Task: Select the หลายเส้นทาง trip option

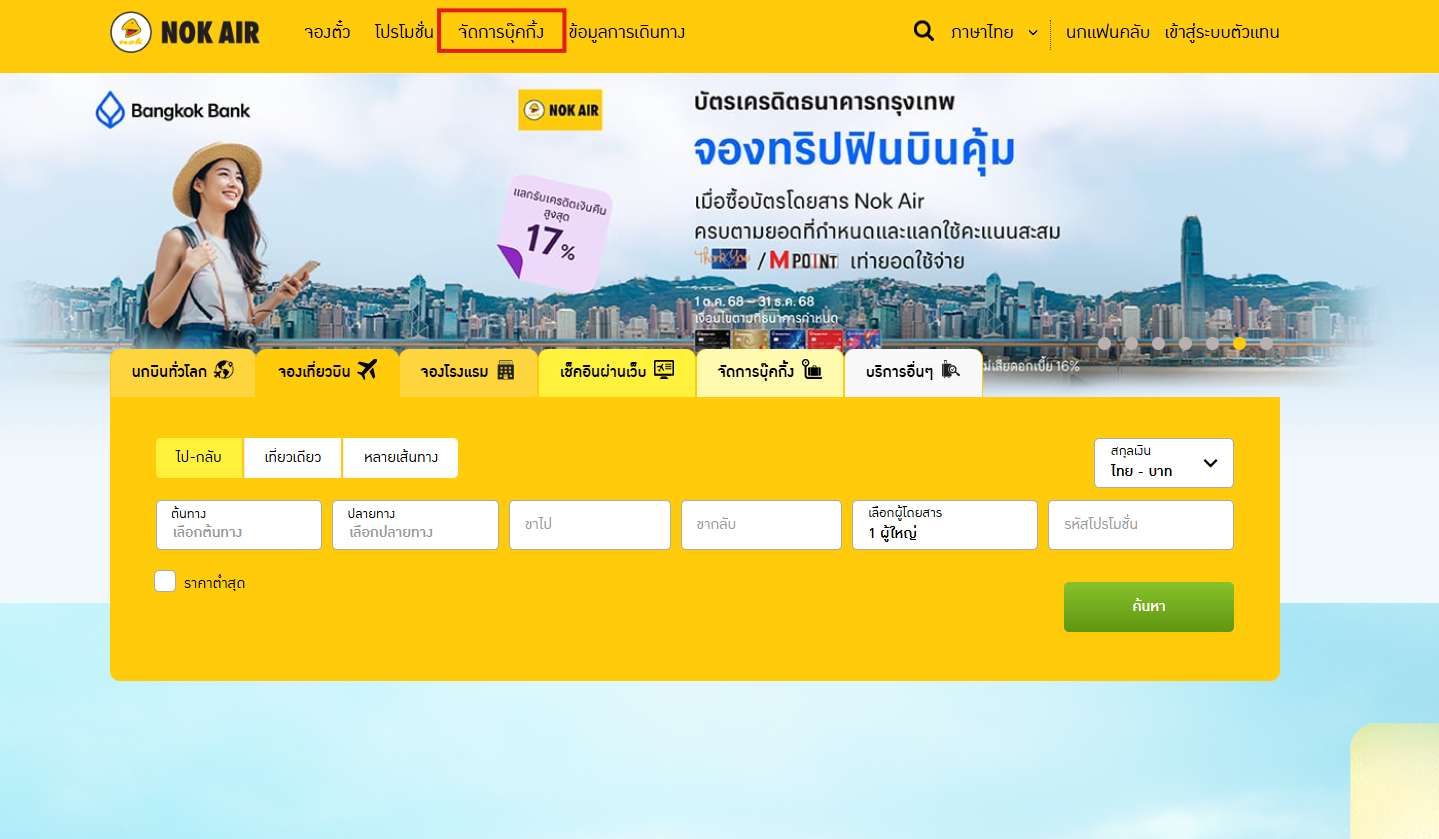Action: [400, 457]
